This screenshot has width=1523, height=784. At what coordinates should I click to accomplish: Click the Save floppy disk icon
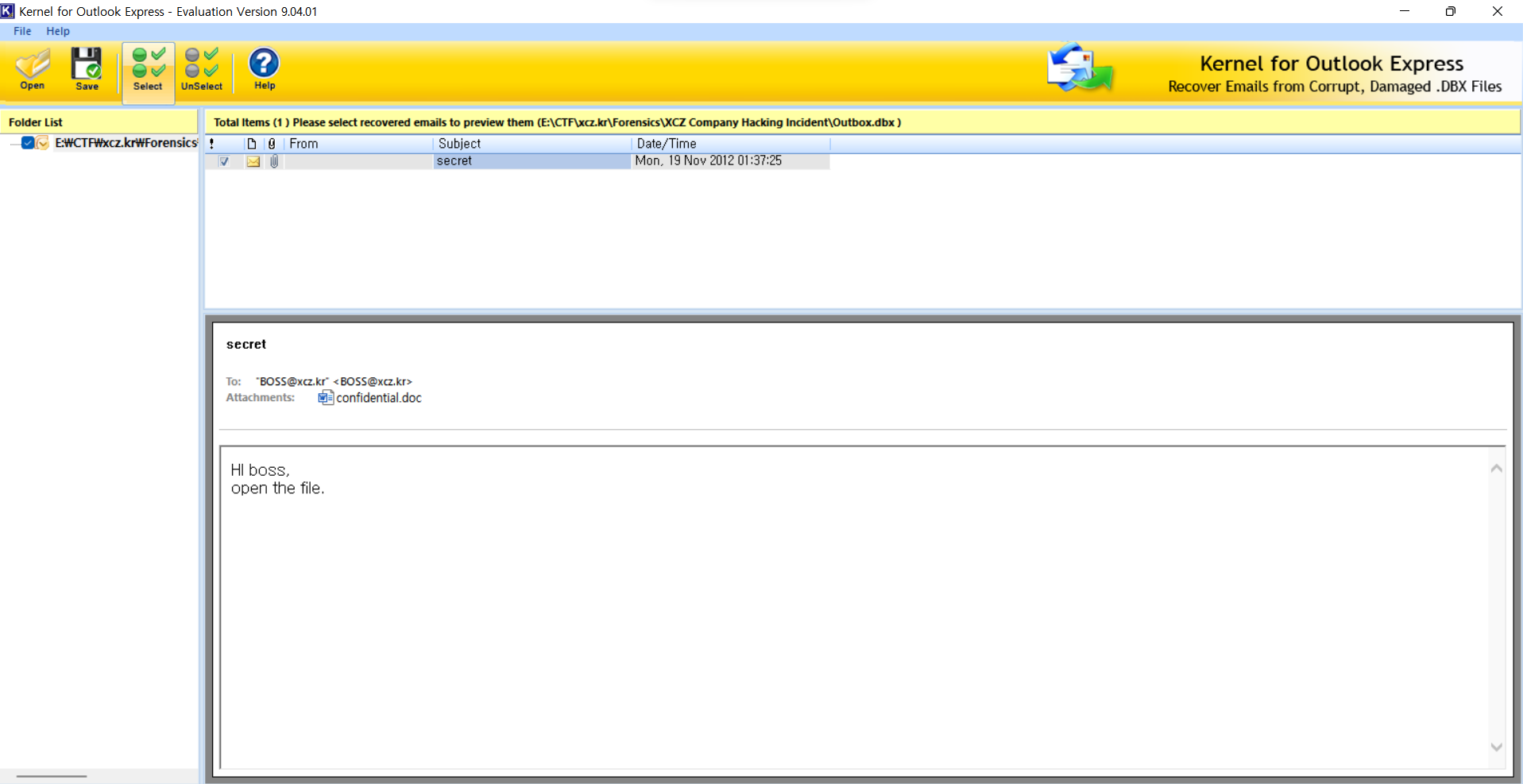pos(87,70)
